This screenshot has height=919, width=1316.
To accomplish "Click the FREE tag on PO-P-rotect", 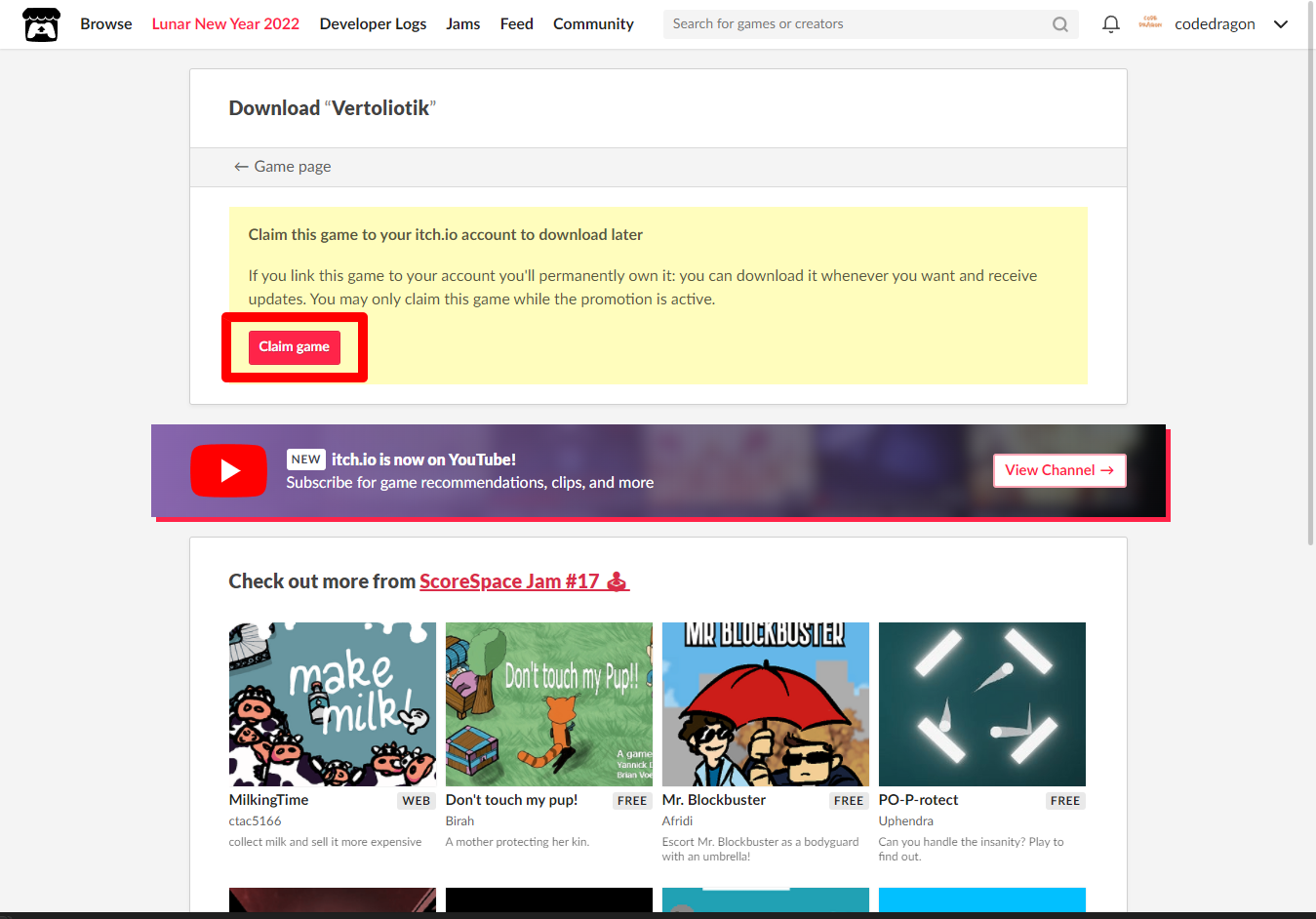I will [x=1065, y=801].
